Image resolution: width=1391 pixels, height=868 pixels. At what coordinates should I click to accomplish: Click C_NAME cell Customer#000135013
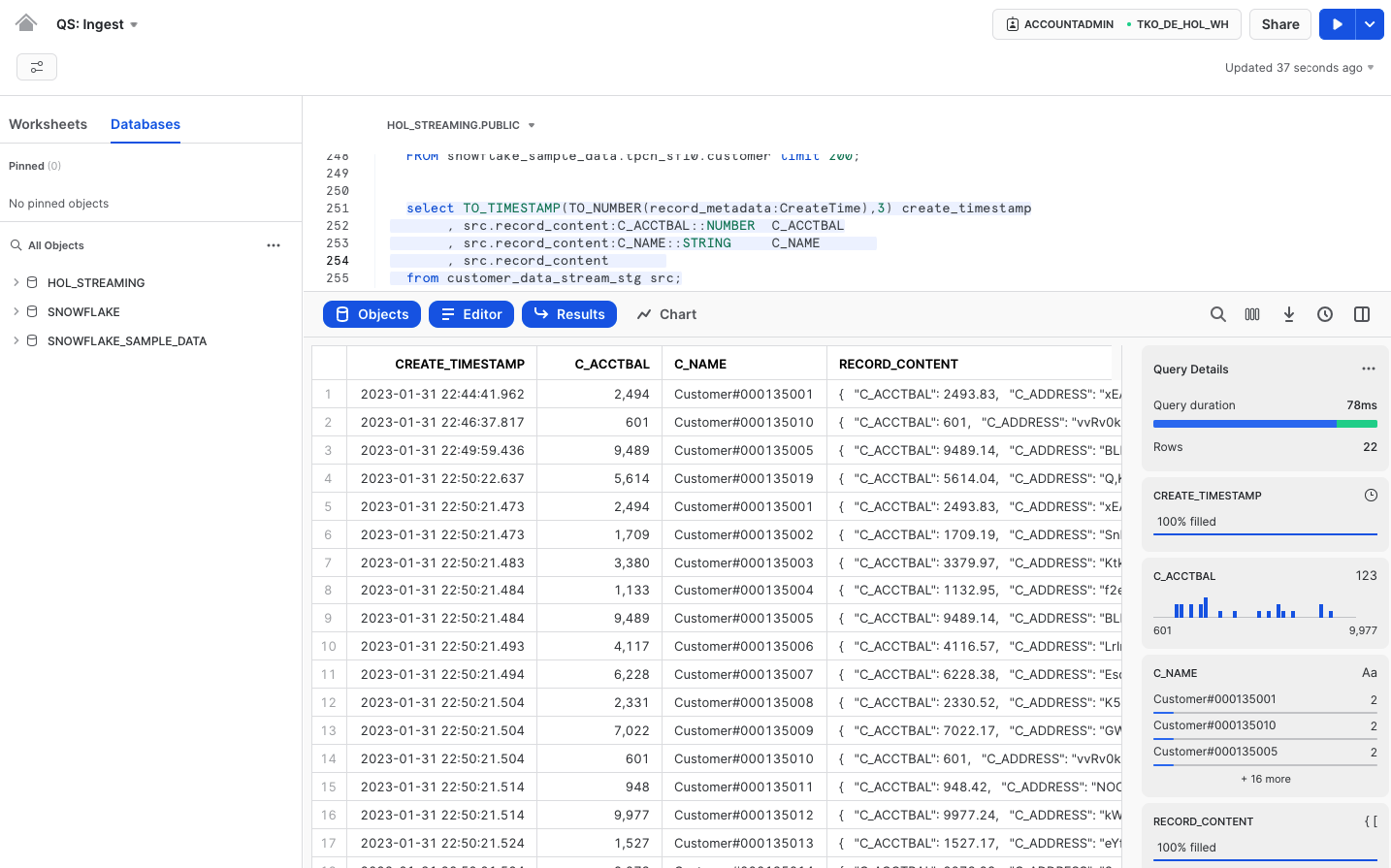pyautogui.click(x=744, y=843)
